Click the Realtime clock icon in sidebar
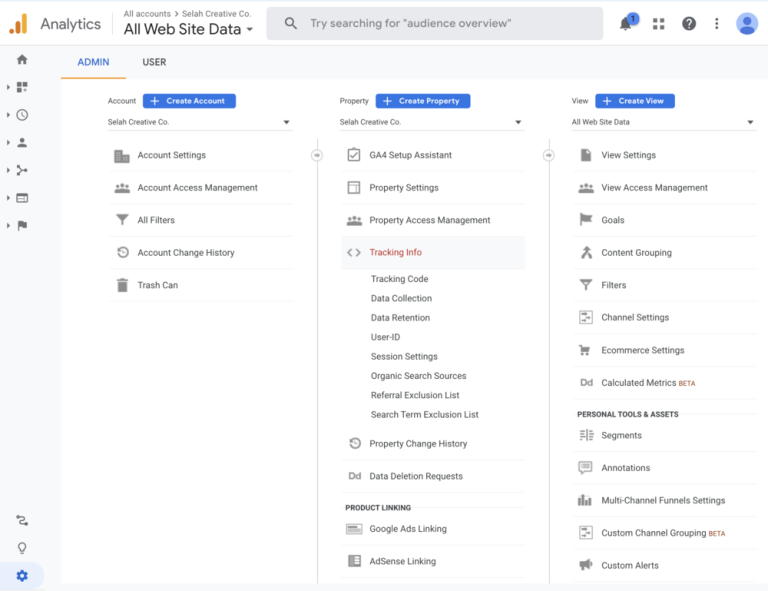This screenshot has height=591, width=768. [x=22, y=115]
